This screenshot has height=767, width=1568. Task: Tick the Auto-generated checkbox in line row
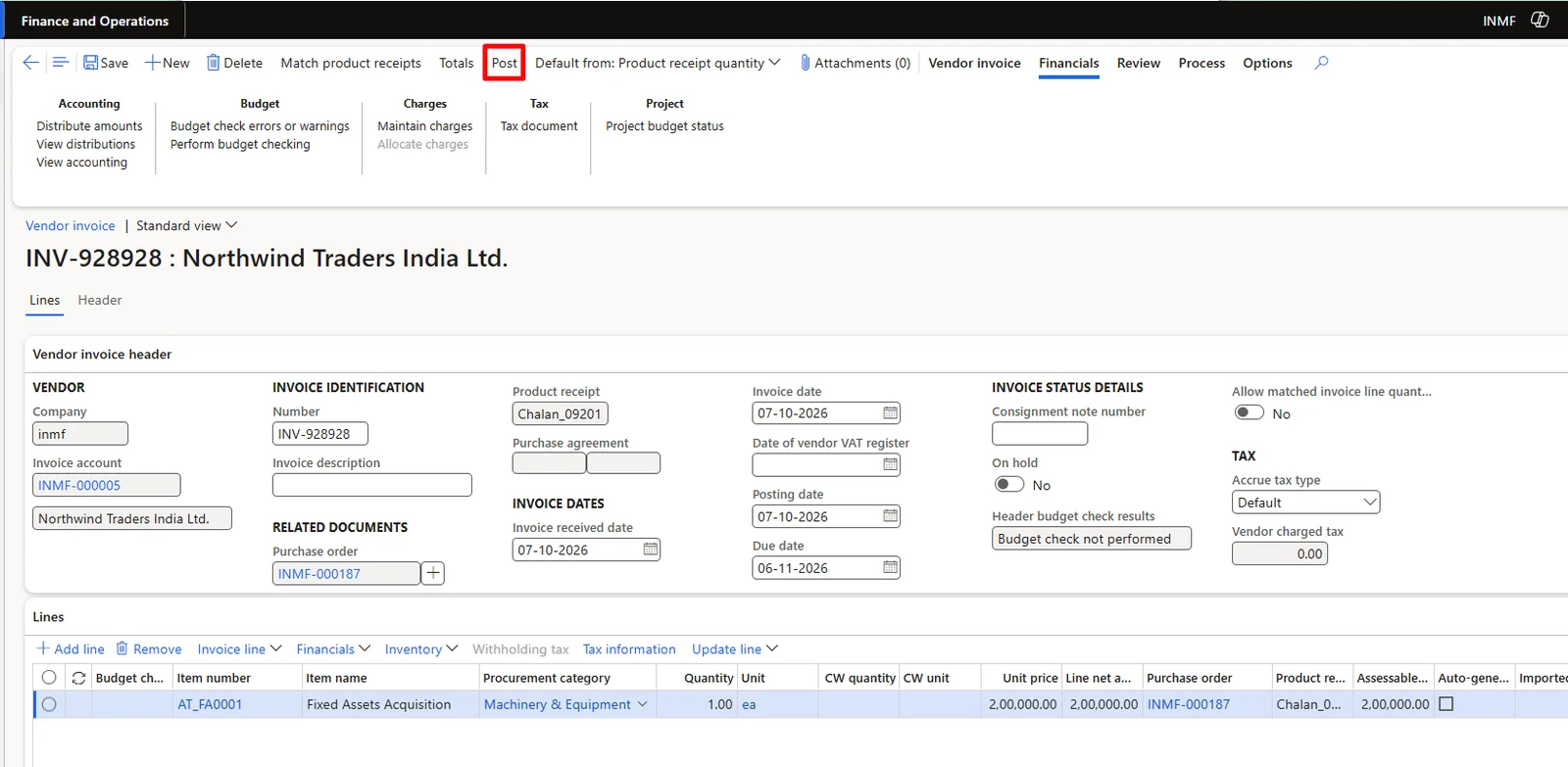(x=1446, y=704)
